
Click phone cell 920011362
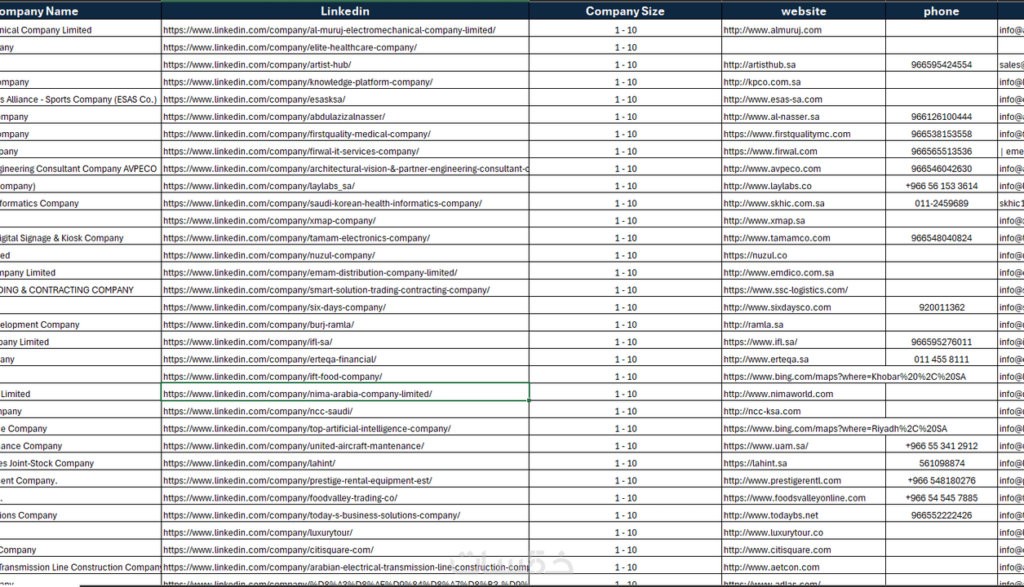click(941, 307)
